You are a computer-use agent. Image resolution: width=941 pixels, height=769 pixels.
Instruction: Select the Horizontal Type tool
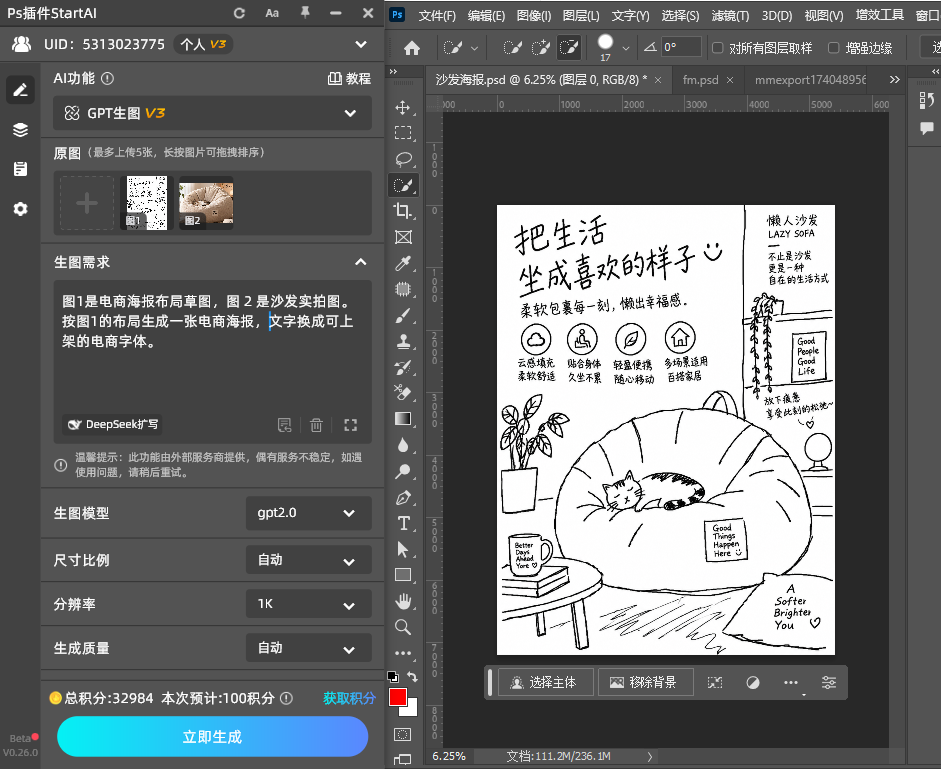[403, 523]
